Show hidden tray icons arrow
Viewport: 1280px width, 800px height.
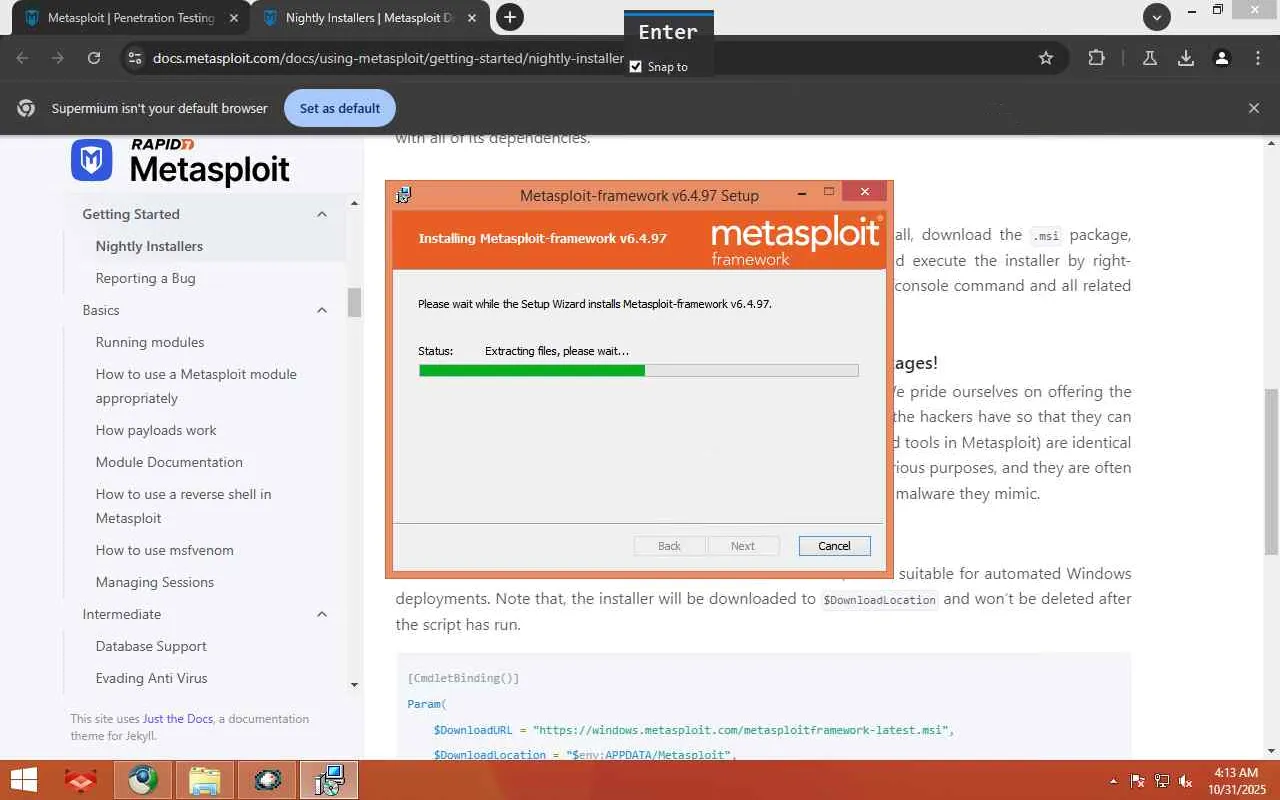pyautogui.click(x=1114, y=781)
